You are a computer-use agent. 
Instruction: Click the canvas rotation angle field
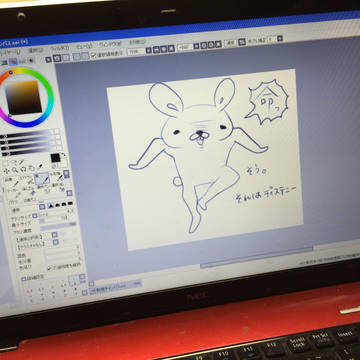point(184,47)
